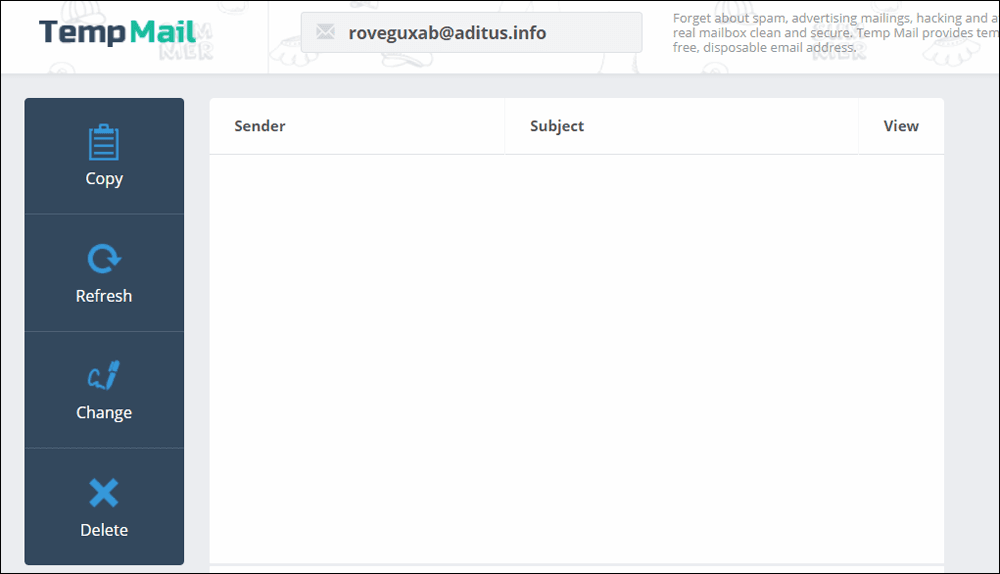Viewport: 1000px width, 574px height.
Task: Open the TempMail logo homepage
Action: click(x=117, y=32)
